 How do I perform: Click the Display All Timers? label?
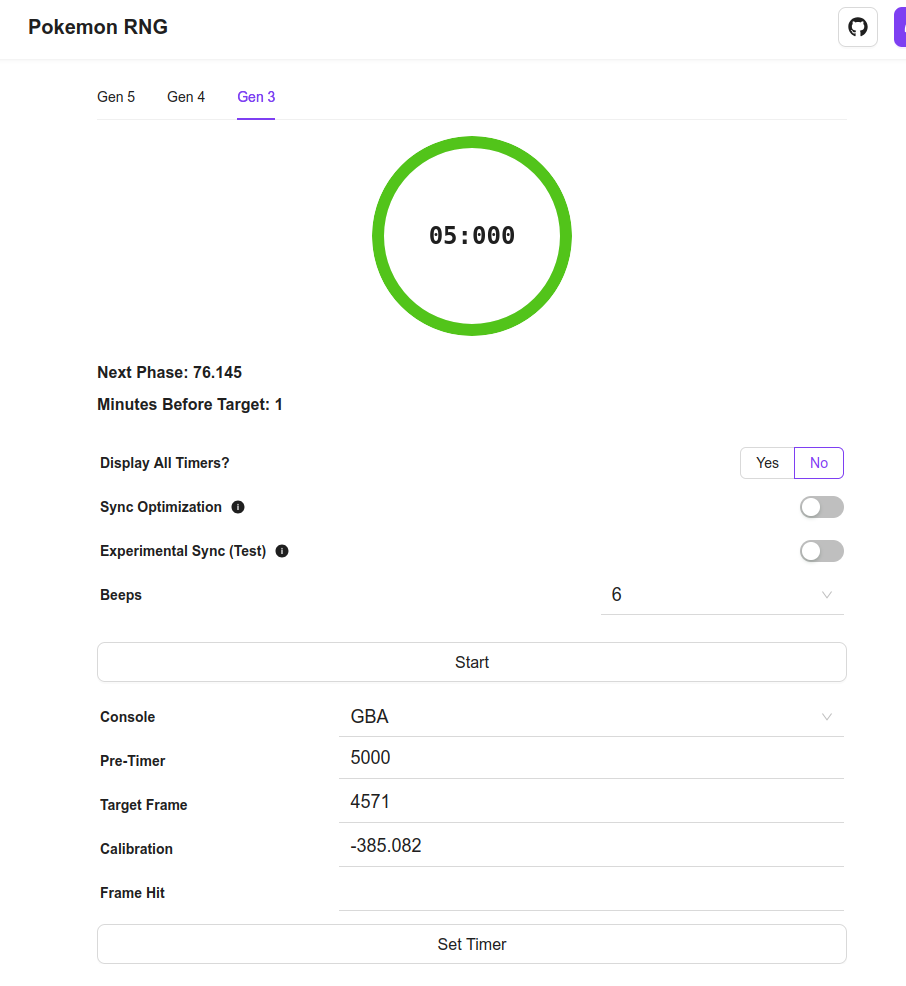click(165, 463)
